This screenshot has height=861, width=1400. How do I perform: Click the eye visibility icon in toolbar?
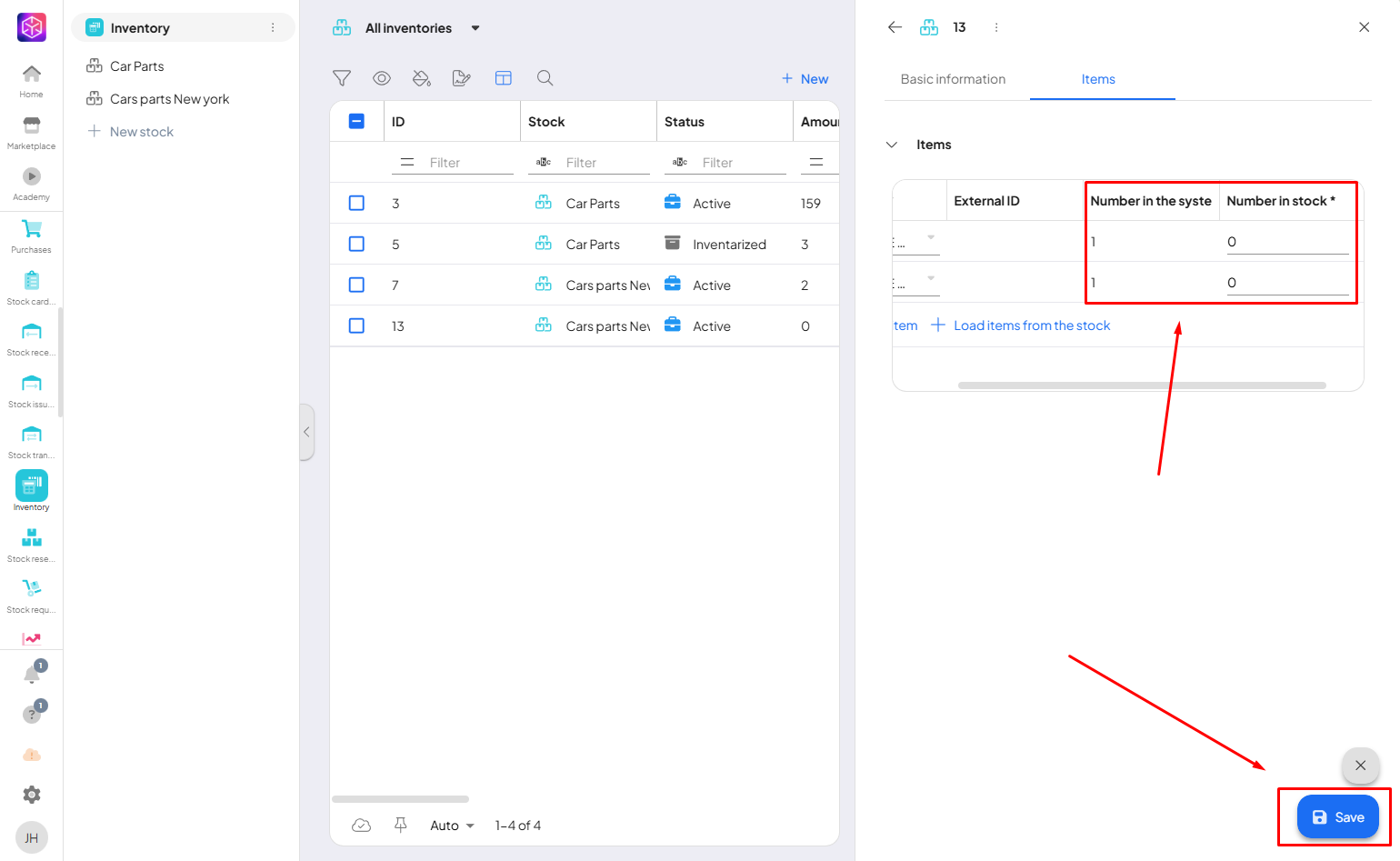click(382, 78)
